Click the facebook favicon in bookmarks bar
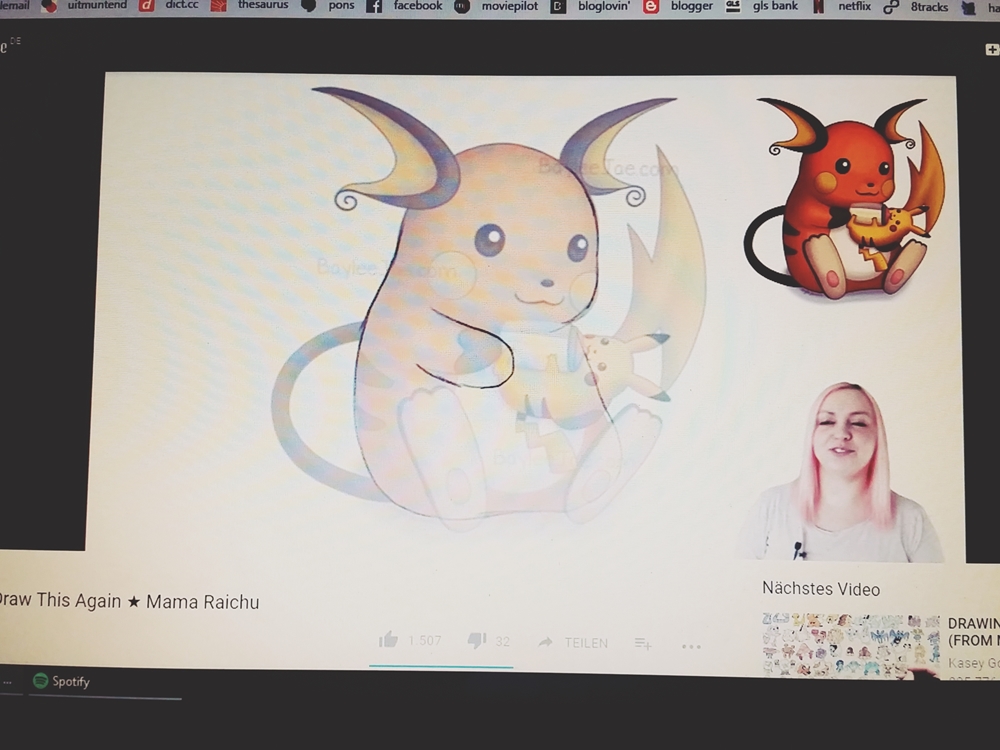Viewport: 1000px width, 750px height. click(x=374, y=6)
